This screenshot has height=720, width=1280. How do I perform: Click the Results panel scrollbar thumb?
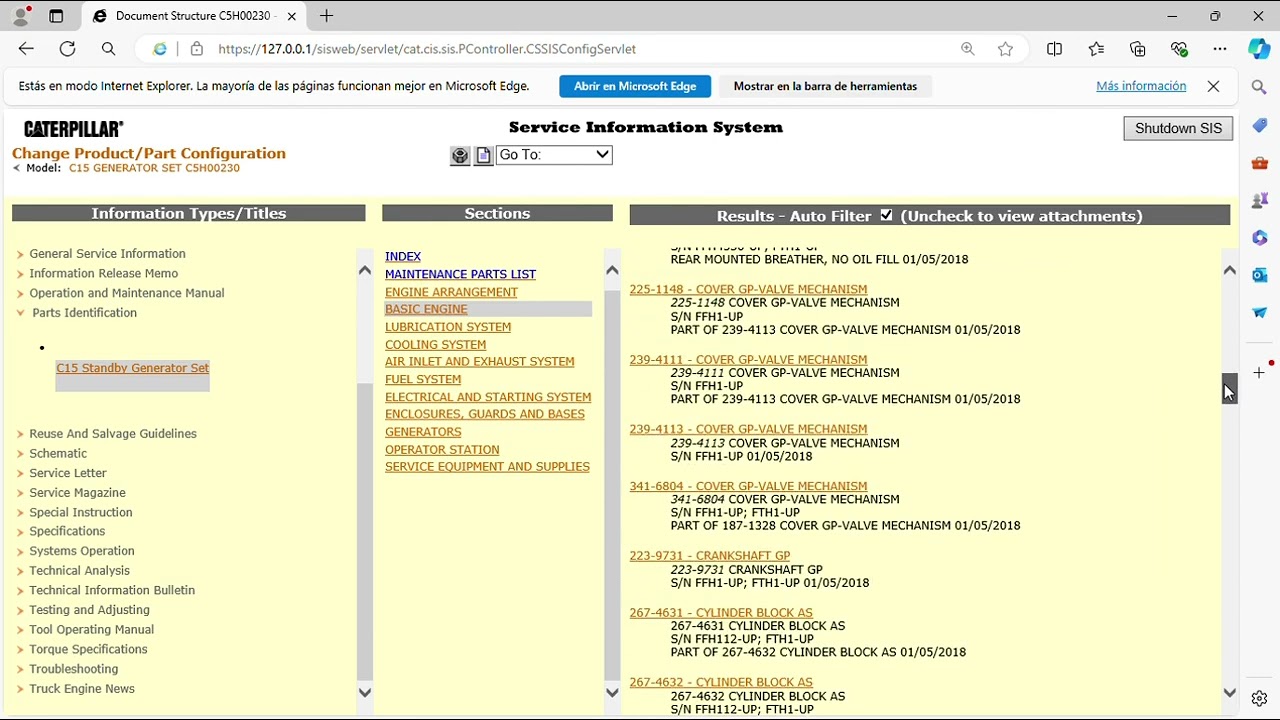1229,388
